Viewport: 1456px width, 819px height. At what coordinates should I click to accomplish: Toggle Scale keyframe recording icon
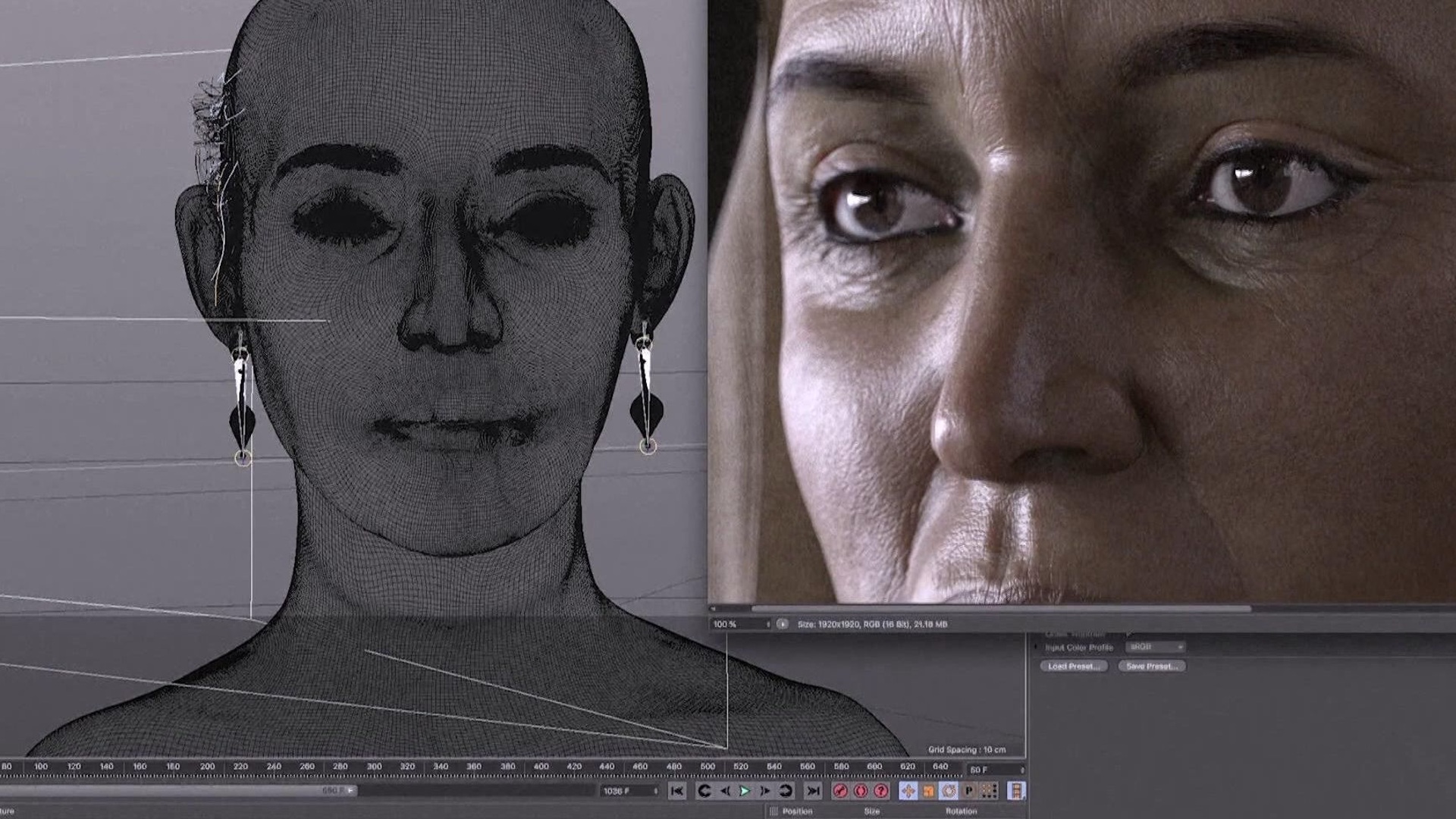tap(928, 791)
